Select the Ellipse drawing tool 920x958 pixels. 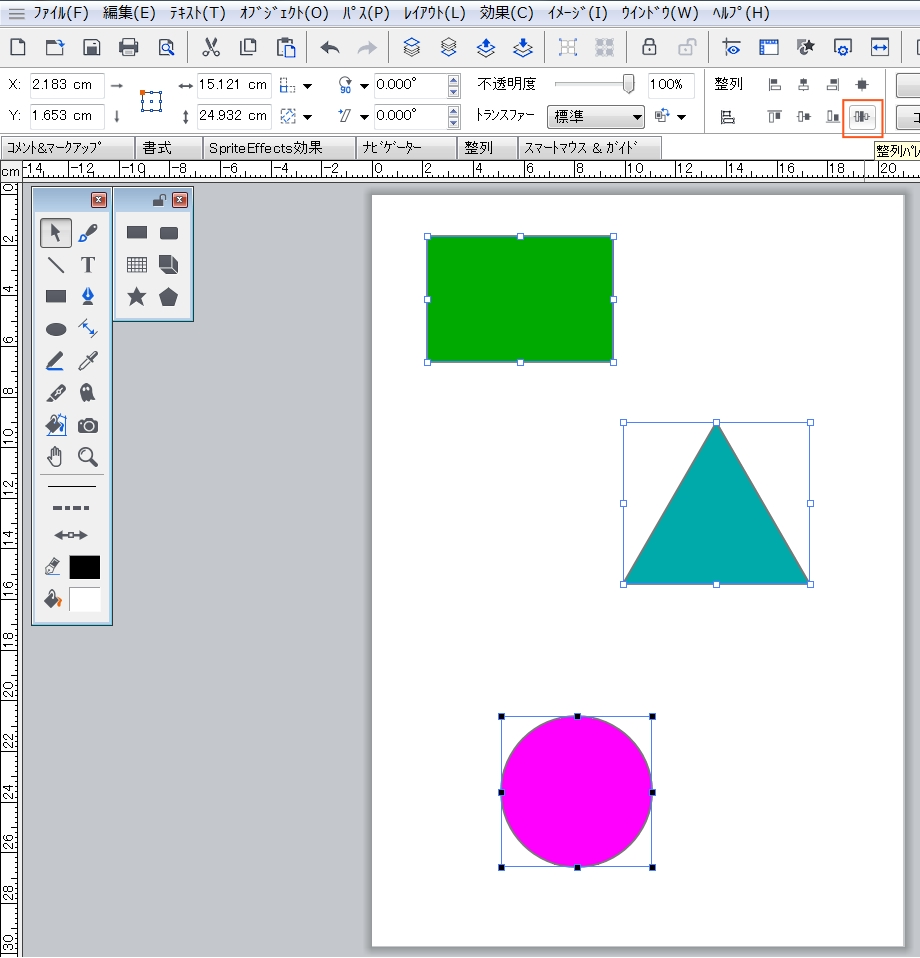pos(56,329)
